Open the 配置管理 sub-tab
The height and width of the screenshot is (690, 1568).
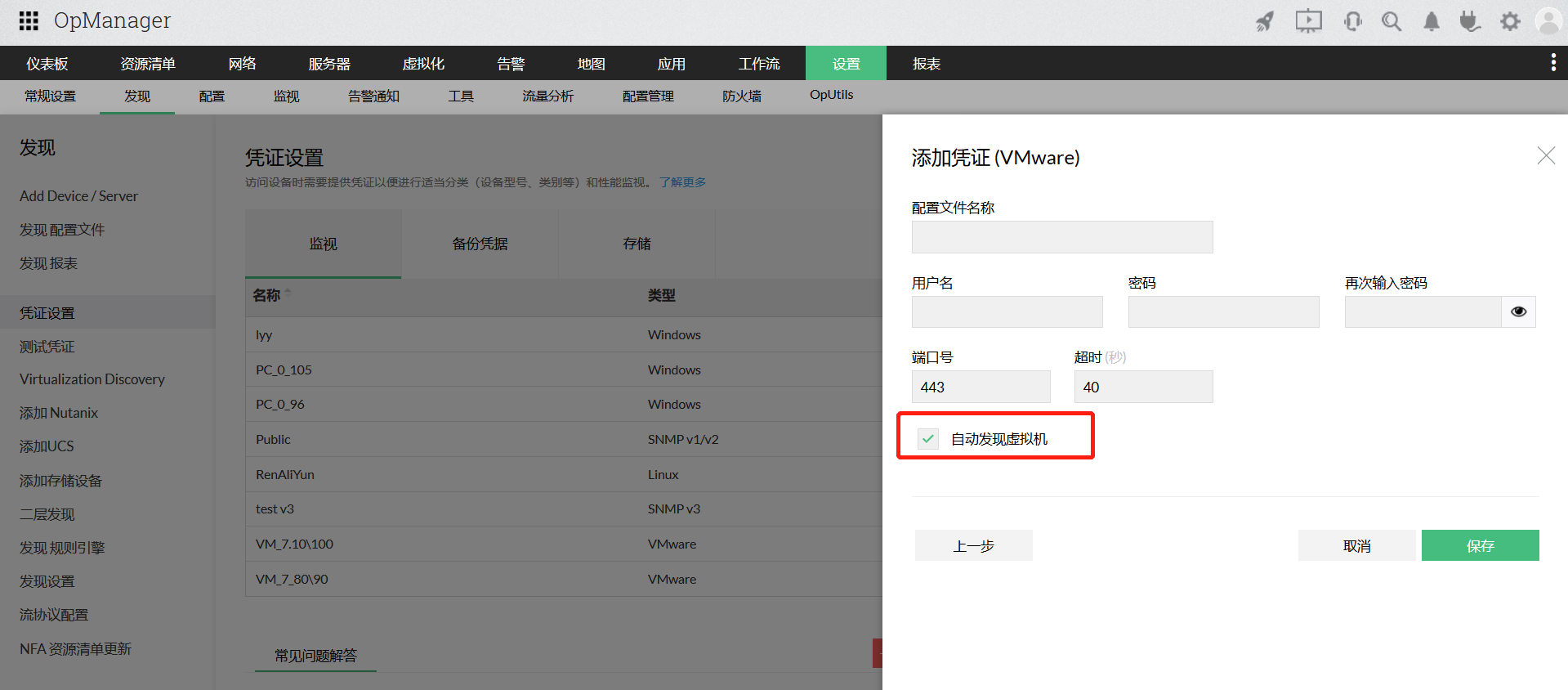click(648, 96)
